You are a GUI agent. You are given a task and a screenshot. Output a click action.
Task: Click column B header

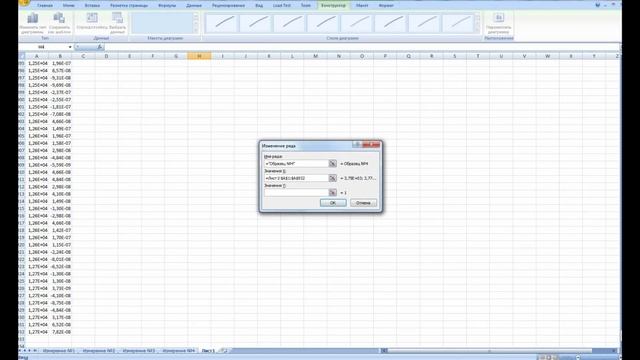[60, 56]
